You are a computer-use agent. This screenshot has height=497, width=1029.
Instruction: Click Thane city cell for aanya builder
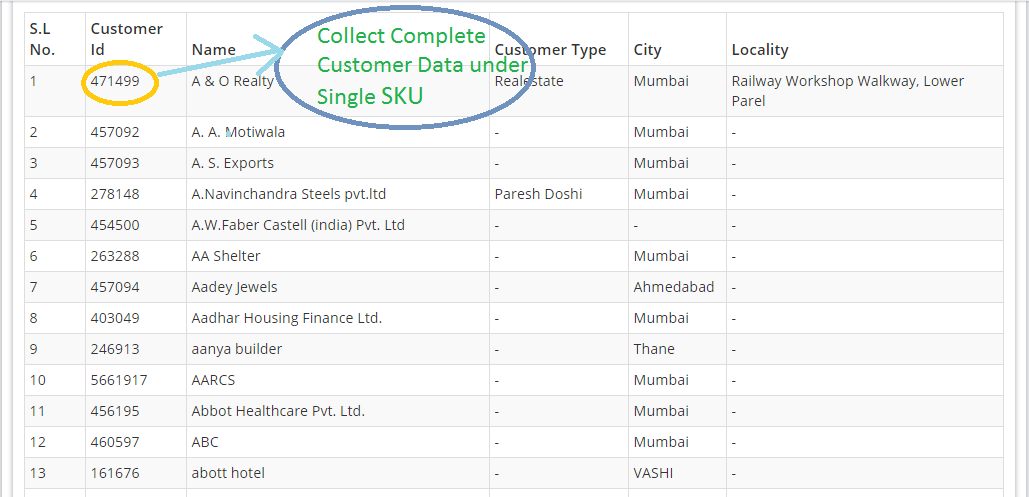[x=654, y=349]
